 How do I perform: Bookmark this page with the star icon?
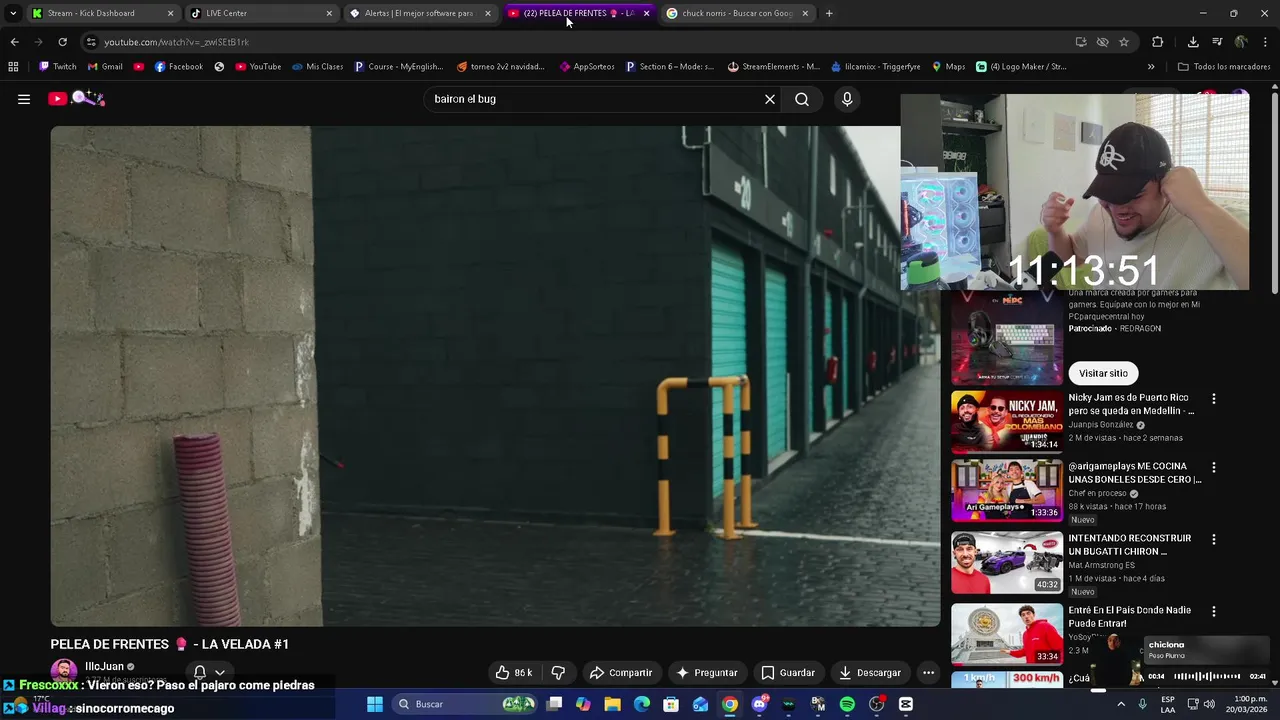[x=1124, y=42]
